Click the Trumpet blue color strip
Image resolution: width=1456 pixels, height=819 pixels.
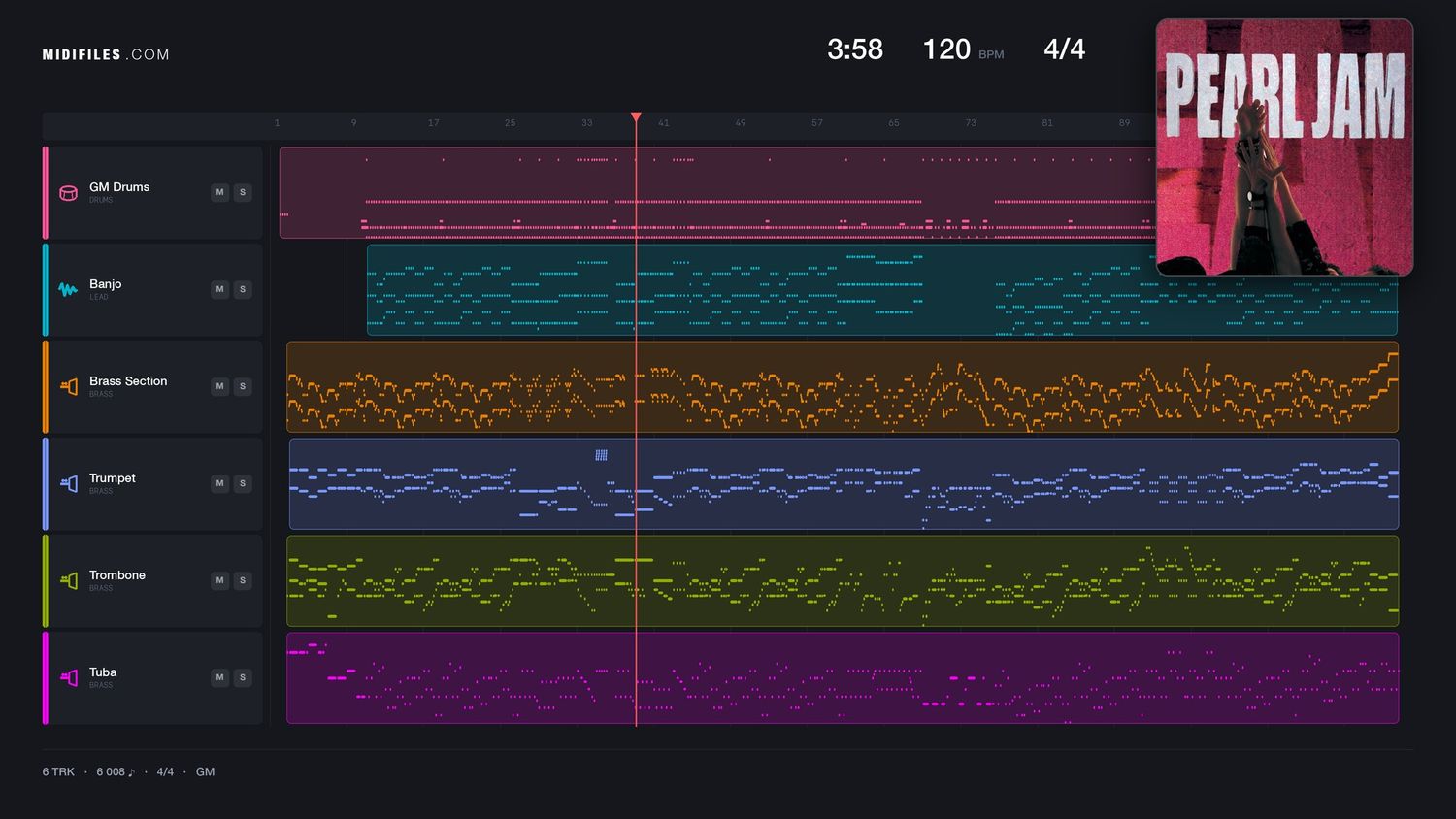[45, 484]
